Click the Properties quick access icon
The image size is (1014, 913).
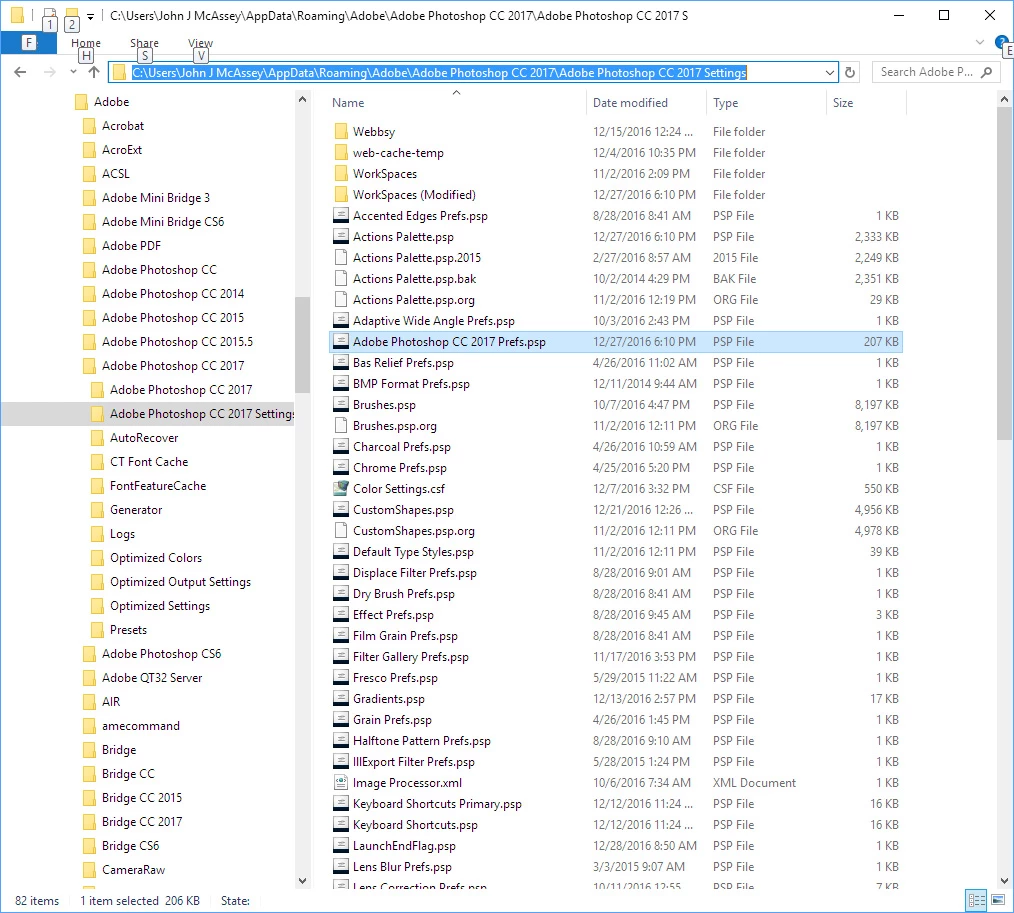tap(50, 15)
